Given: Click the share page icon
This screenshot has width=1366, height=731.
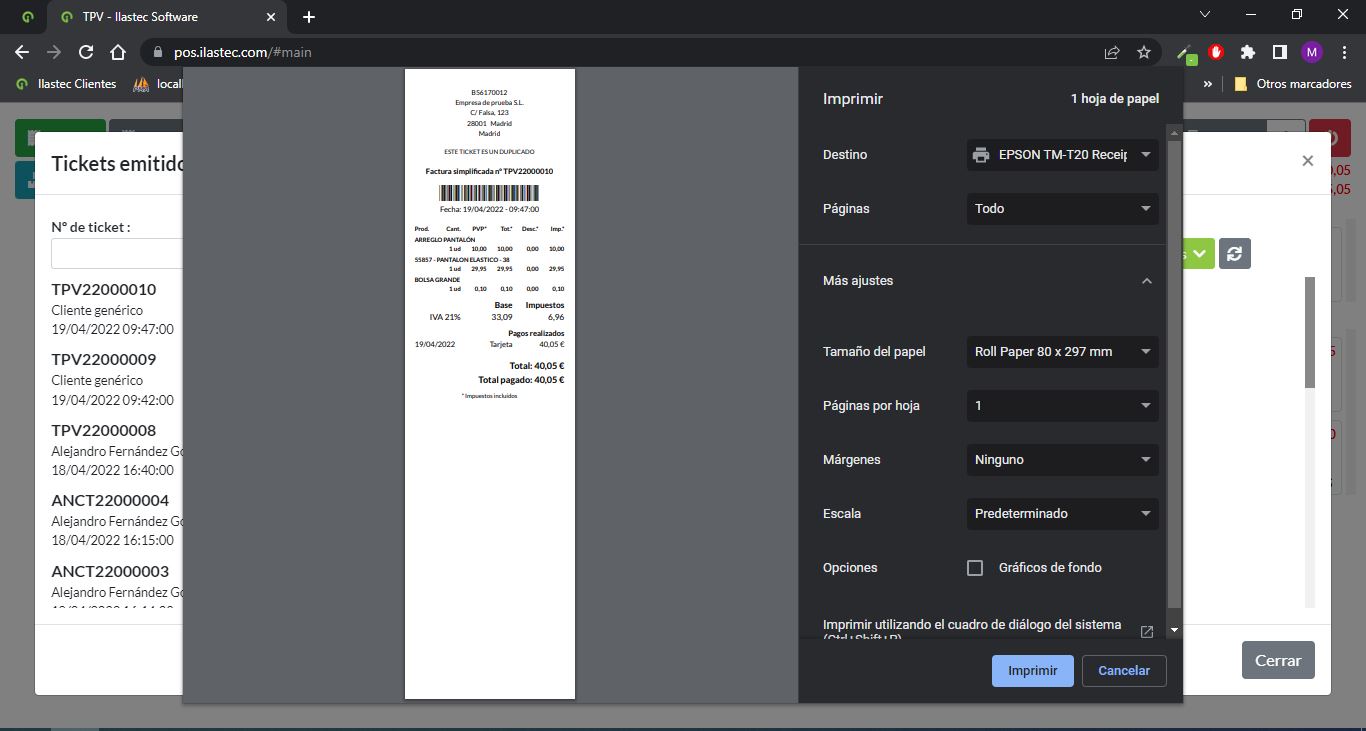Looking at the screenshot, I should (x=1112, y=52).
